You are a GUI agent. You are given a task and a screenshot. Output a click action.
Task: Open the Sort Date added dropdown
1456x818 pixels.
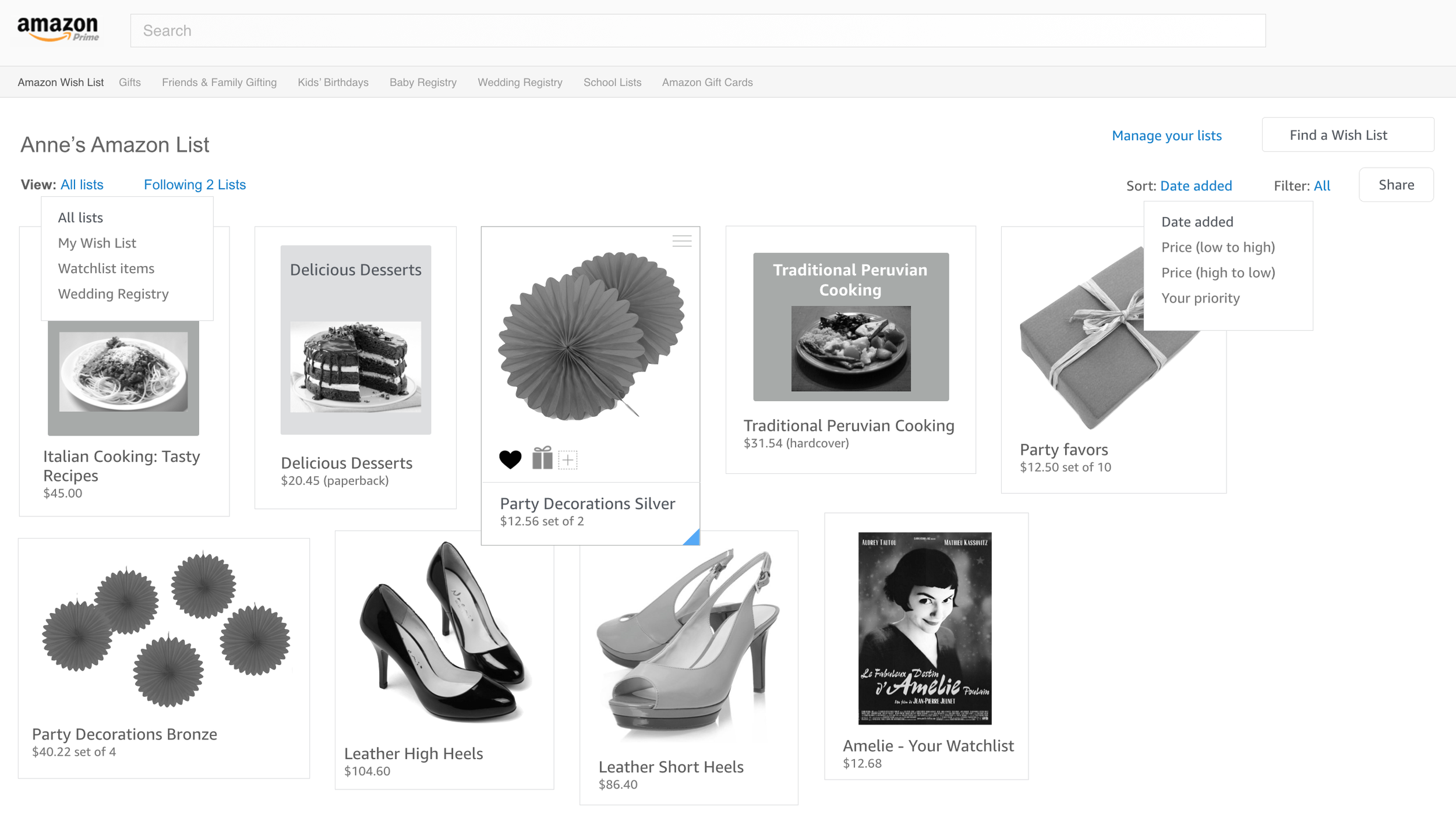(1196, 186)
